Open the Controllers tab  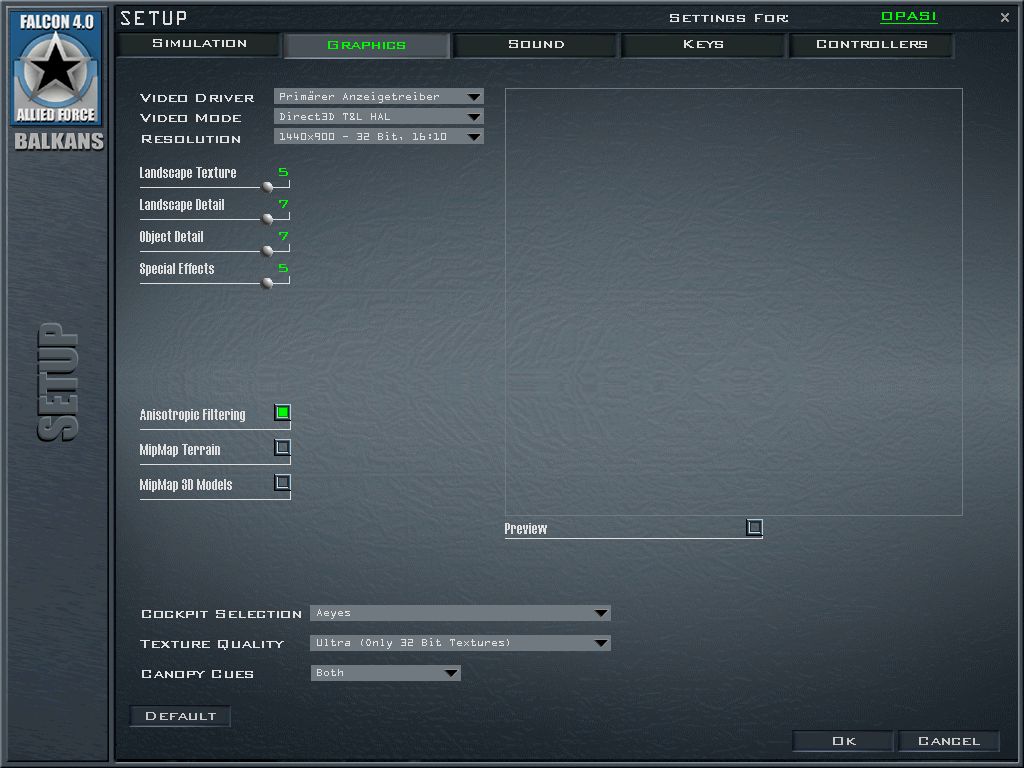(871, 44)
